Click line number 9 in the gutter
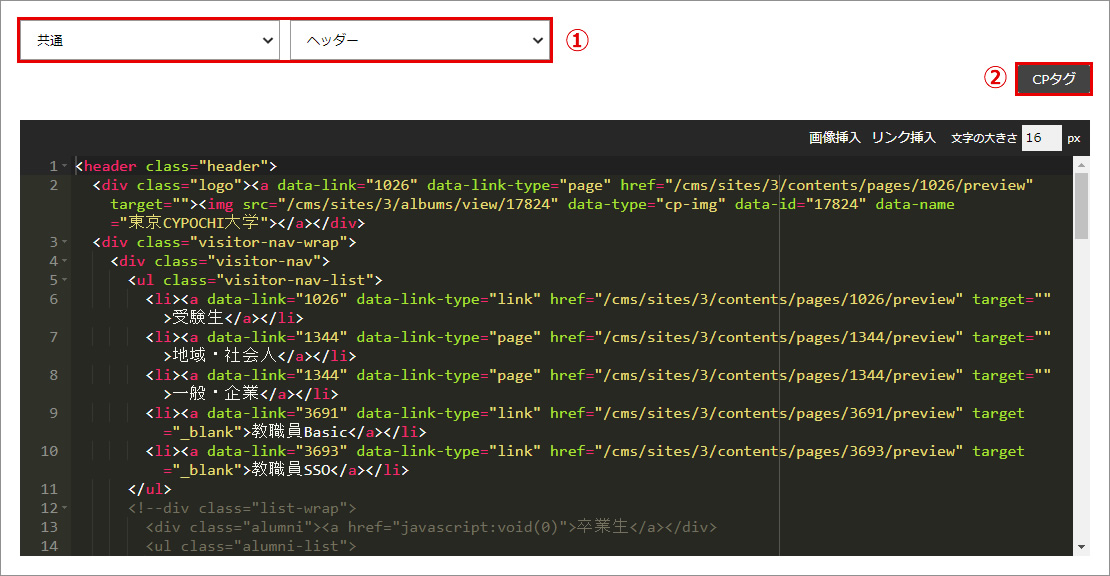This screenshot has height=576, width=1110. point(54,413)
